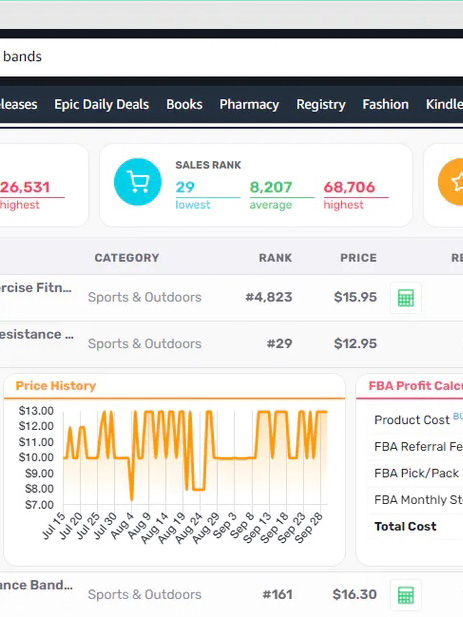Click the blue sales rank cart icon

[138, 182]
